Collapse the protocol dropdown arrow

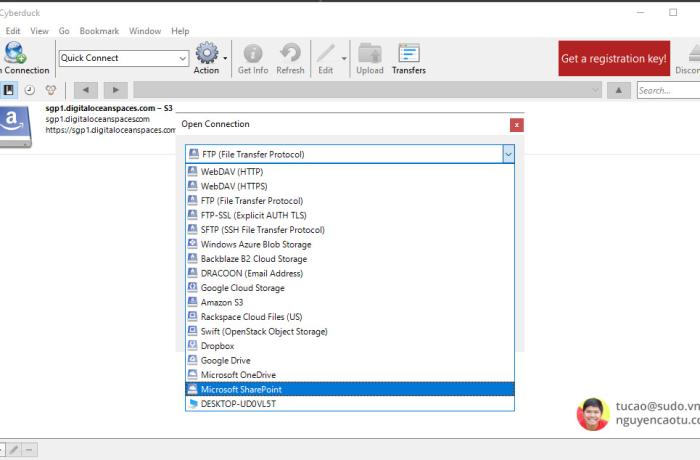(x=508, y=155)
